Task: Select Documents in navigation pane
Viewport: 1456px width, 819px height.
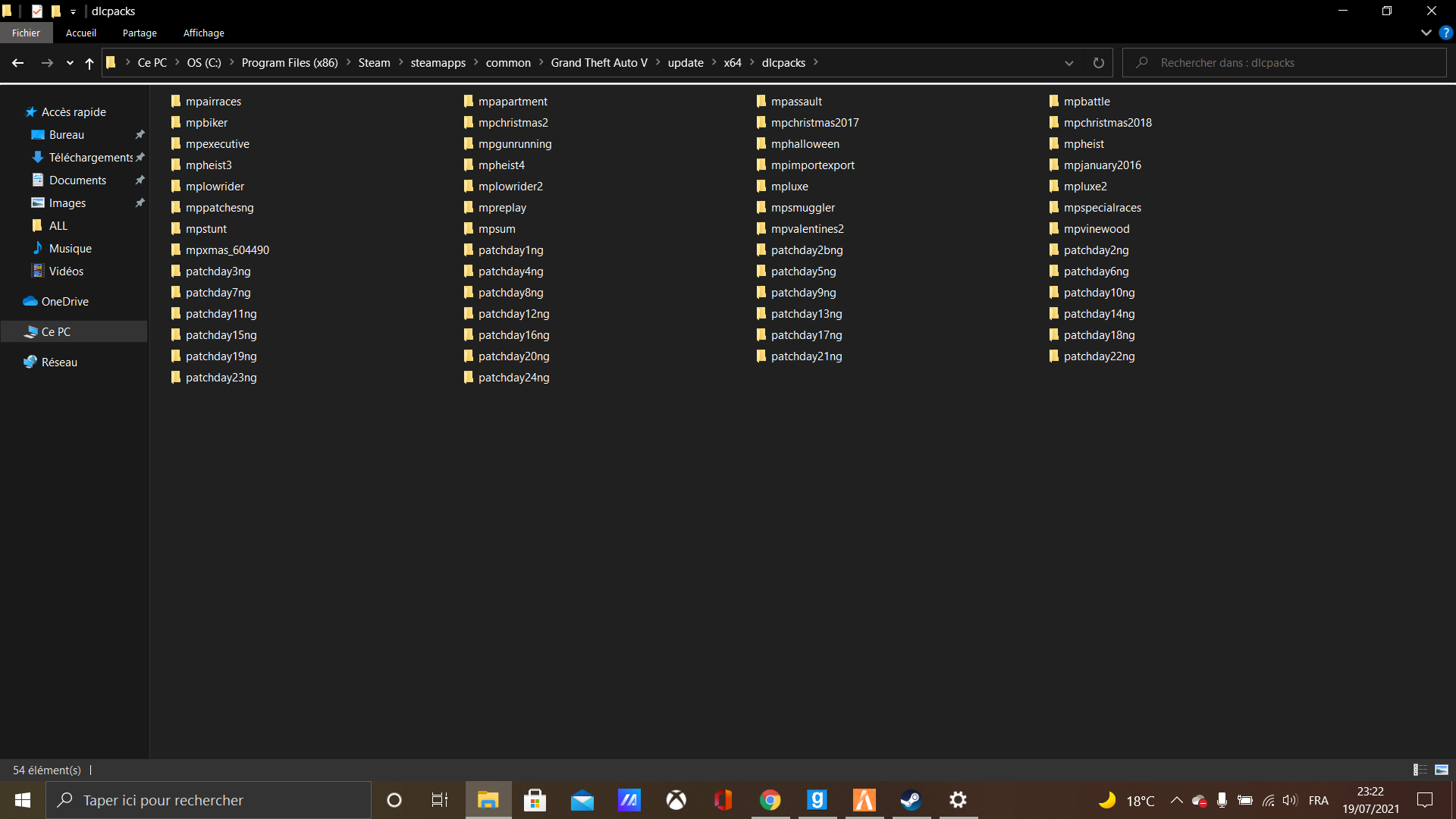Action: pyautogui.click(x=77, y=180)
